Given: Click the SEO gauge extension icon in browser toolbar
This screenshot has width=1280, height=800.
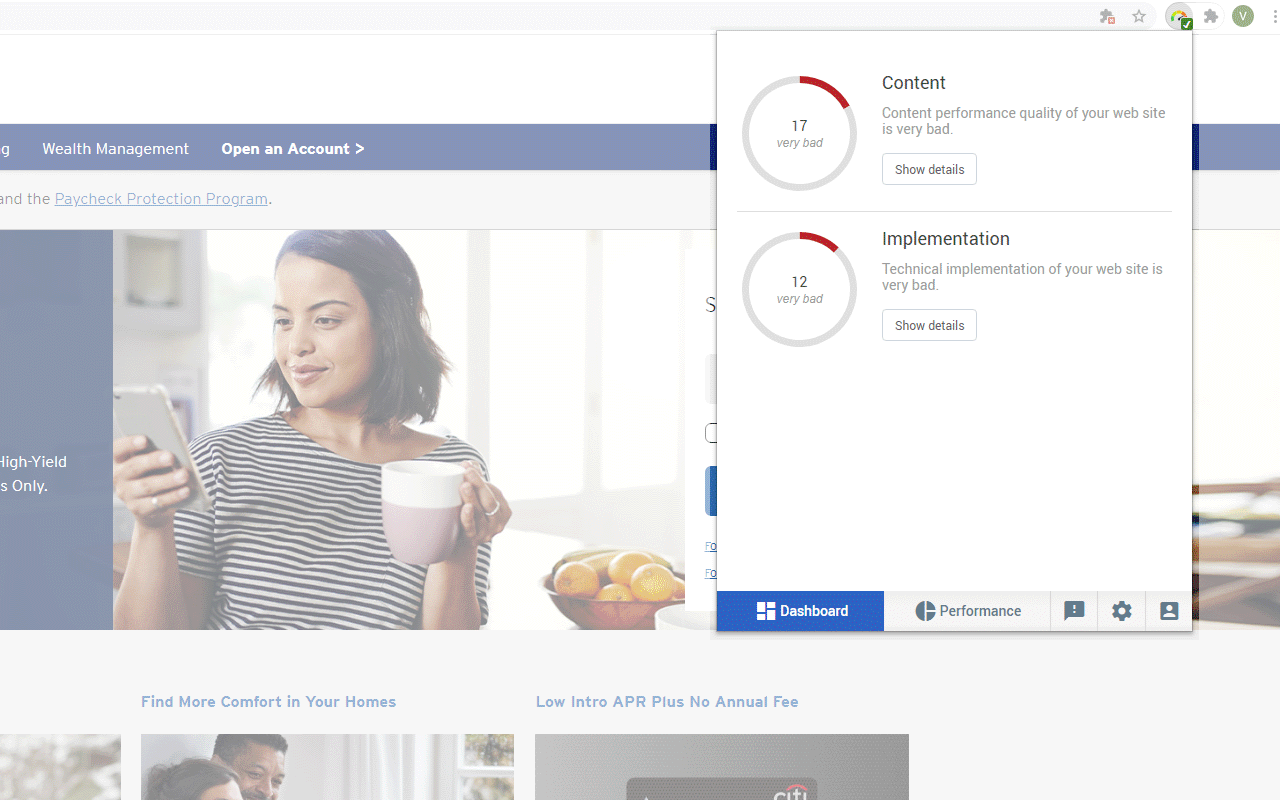Looking at the screenshot, I should pos(1178,16).
